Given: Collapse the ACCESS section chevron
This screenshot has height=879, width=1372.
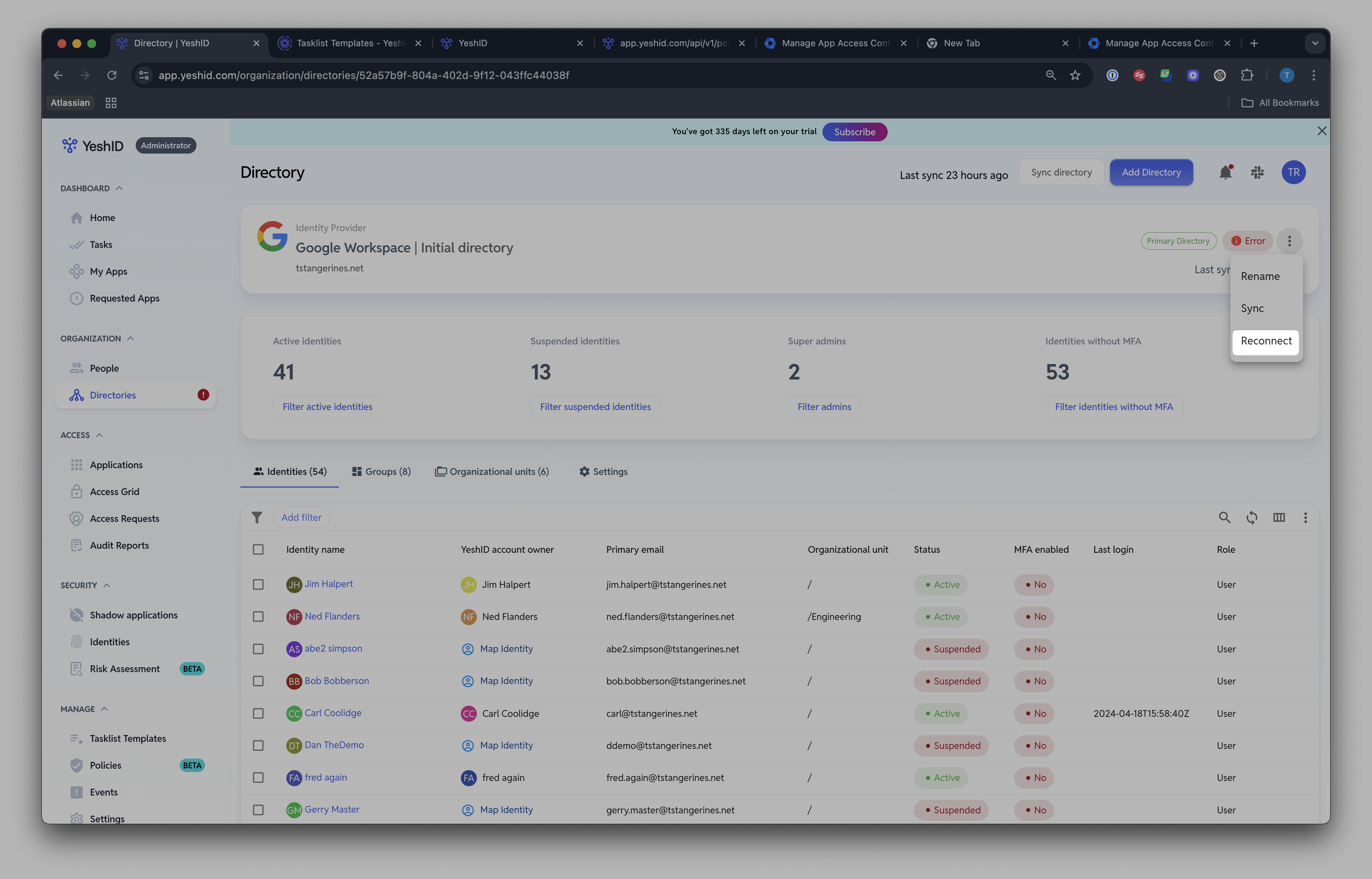Looking at the screenshot, I should tap(99, 435).
